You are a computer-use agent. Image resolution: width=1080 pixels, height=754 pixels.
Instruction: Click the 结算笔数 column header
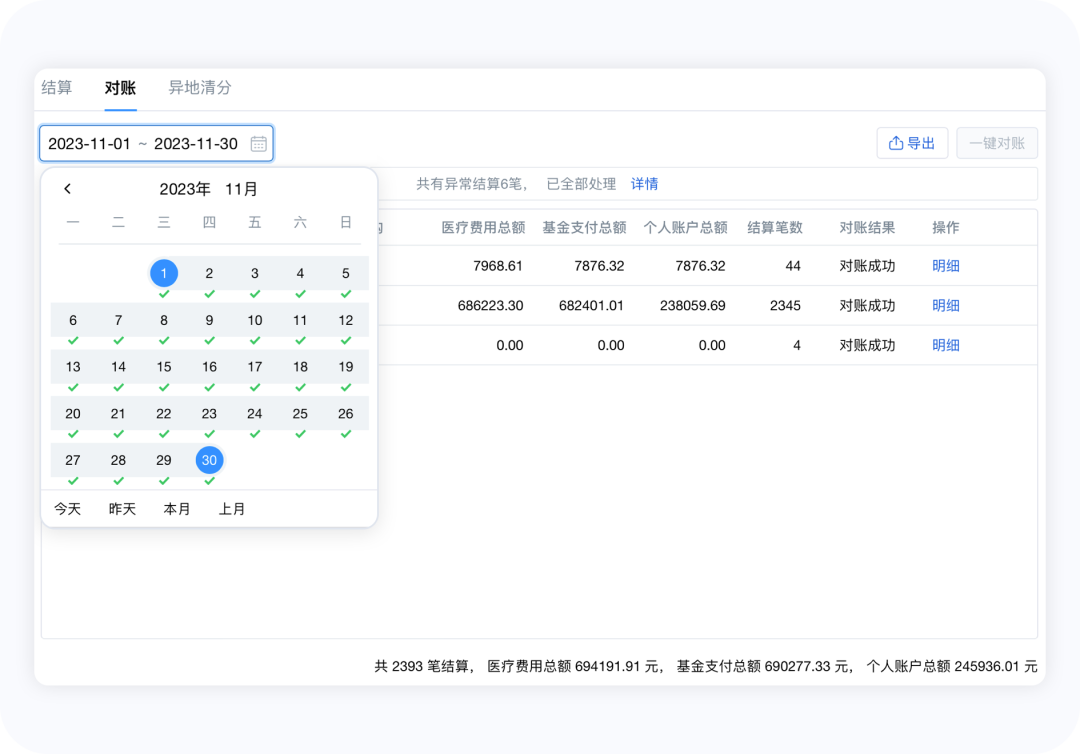tap(775, 228)
